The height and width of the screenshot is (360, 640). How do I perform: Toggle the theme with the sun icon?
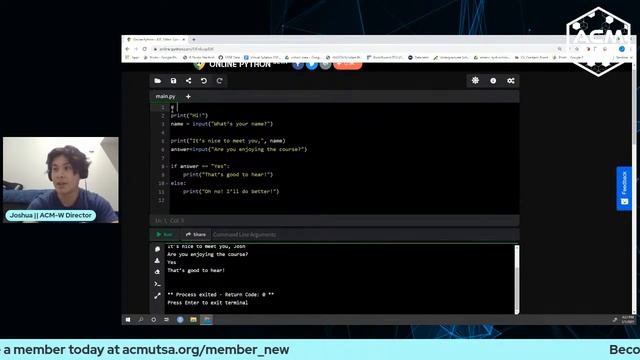476,81
